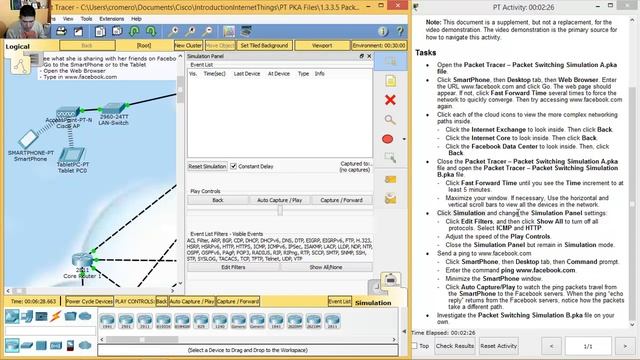Select the red X Delete tool

pyautogui.click(x=390, y=100)
